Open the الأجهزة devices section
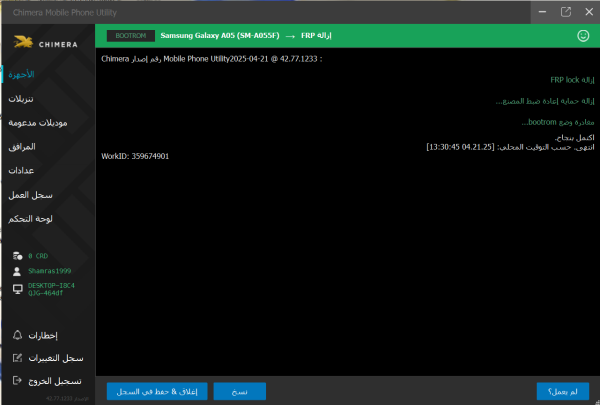 [21, 74]
